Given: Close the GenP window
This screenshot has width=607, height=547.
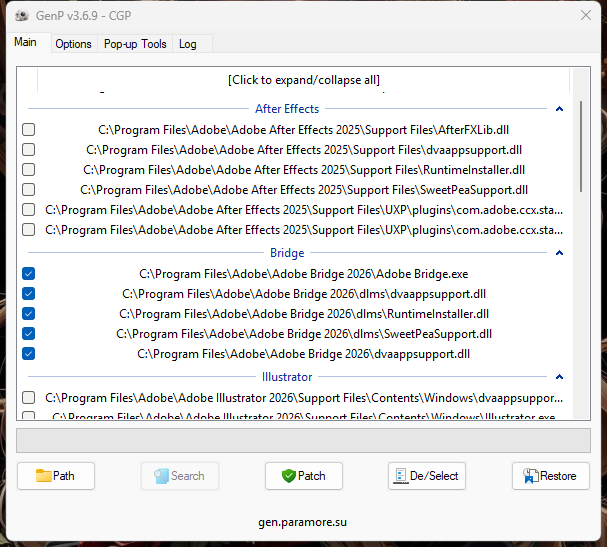Looking at the screenshot, I should pos(586,15).
